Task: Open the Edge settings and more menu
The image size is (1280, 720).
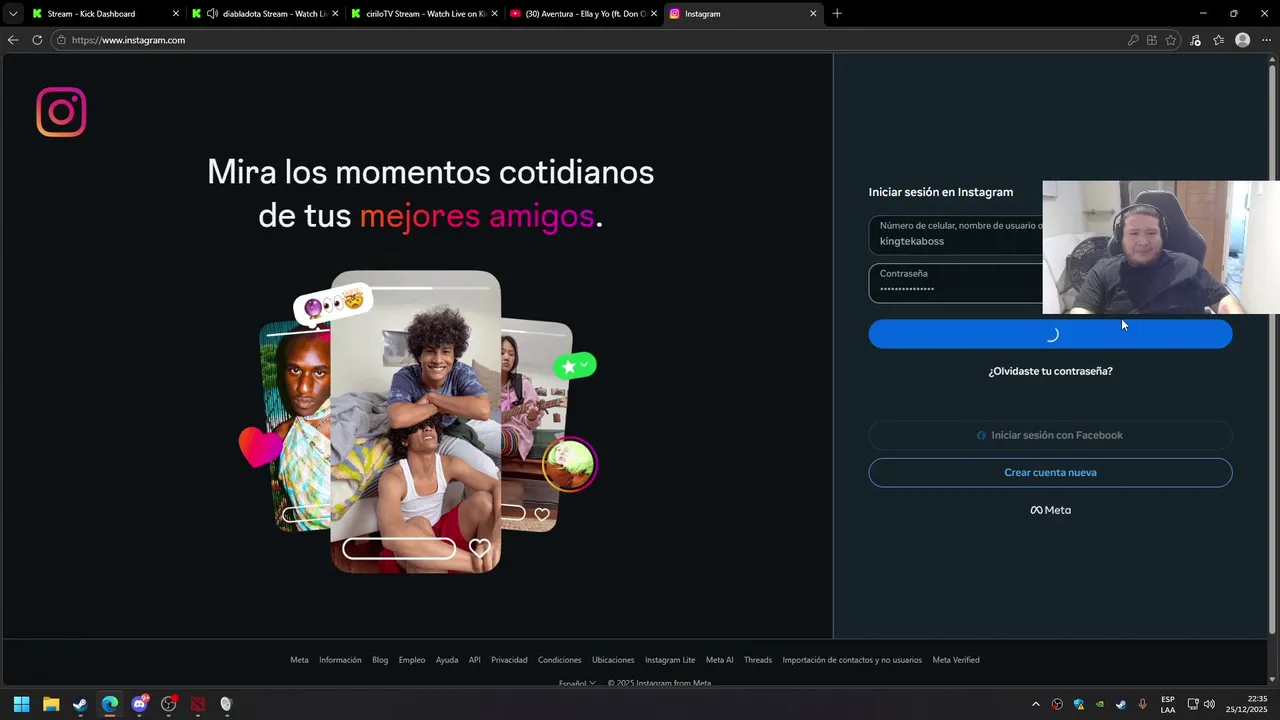Action: [x=1266, y=40]
